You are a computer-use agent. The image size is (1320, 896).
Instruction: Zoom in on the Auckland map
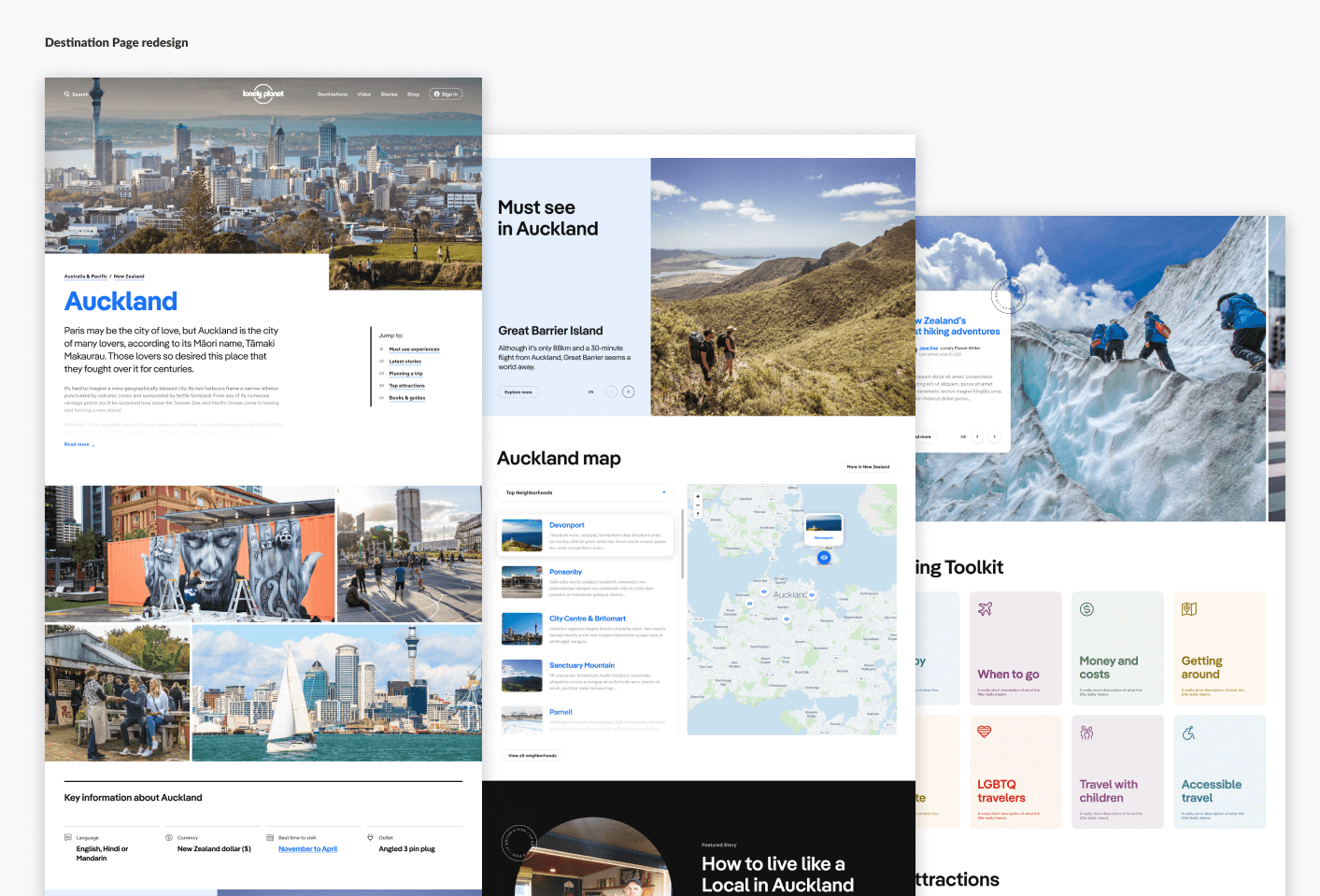(x=698, y=497)
